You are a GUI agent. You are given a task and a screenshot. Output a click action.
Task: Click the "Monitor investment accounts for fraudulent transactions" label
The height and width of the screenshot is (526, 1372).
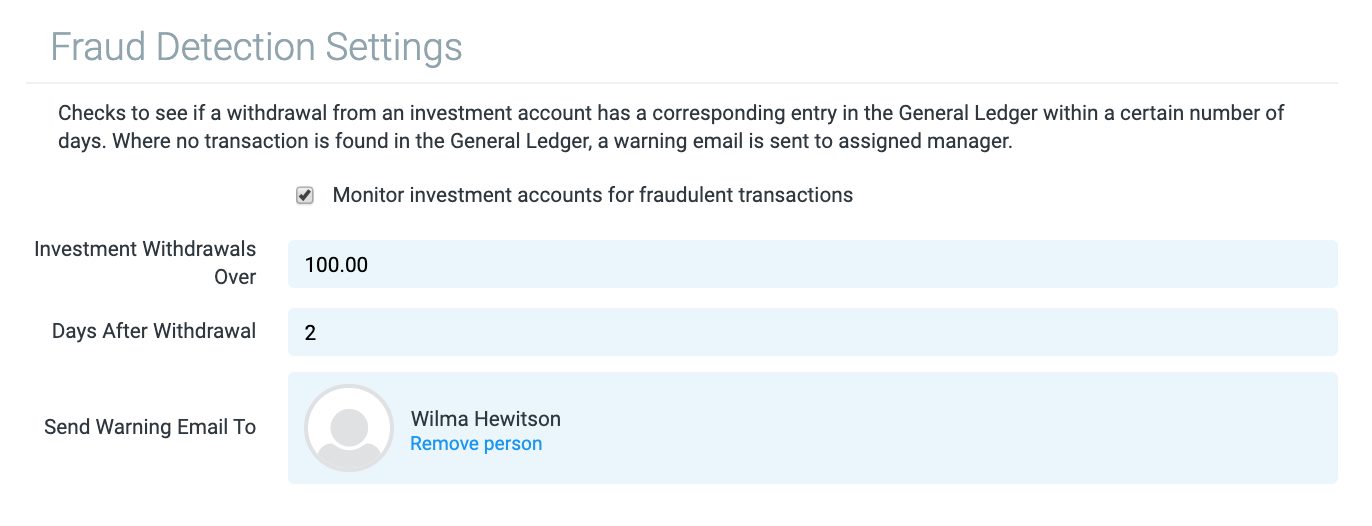coord(592,196)
